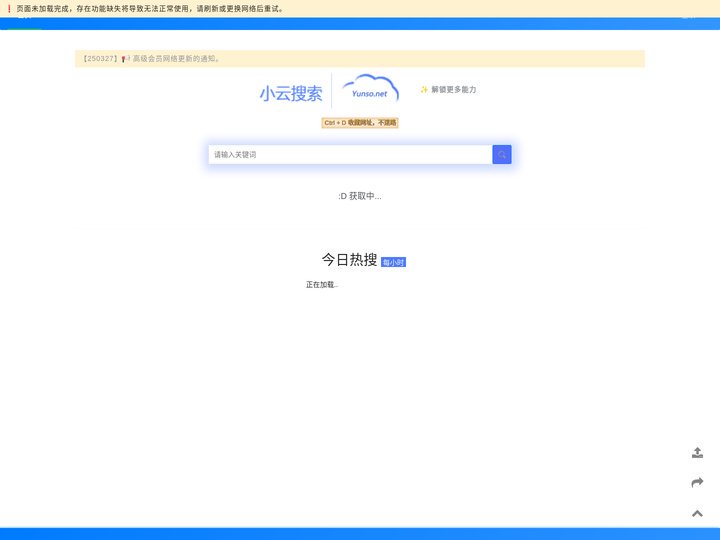Click the back-to-top chevron icon
The width and height of the screenshot is (720, 540).
[x=697, y=513]
